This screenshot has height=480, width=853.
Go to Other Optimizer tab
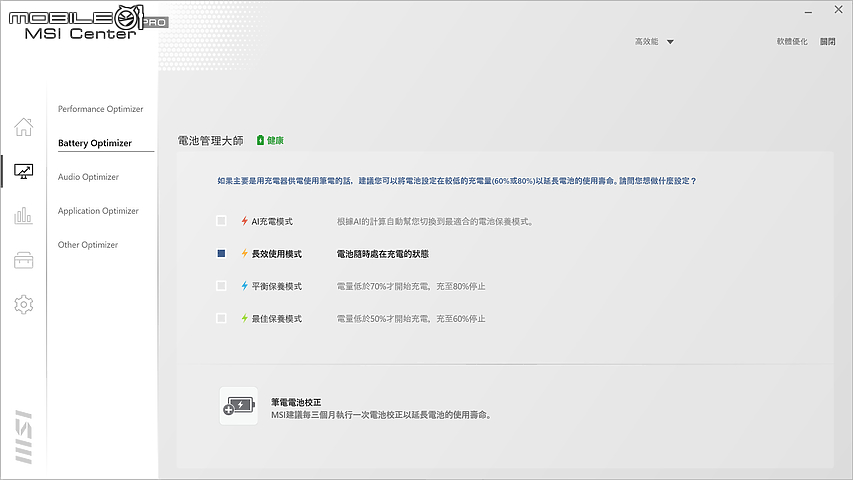click(x=88, y=245)
